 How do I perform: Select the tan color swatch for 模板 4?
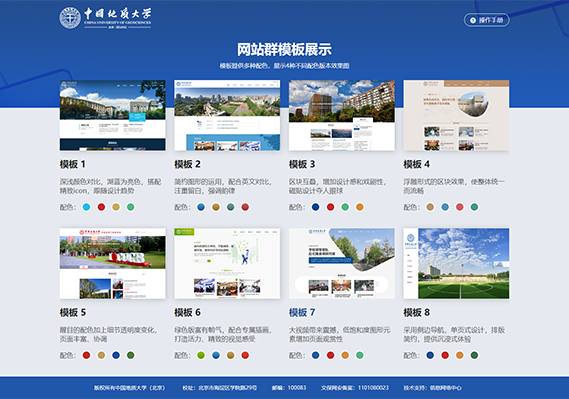coord(430,207)
